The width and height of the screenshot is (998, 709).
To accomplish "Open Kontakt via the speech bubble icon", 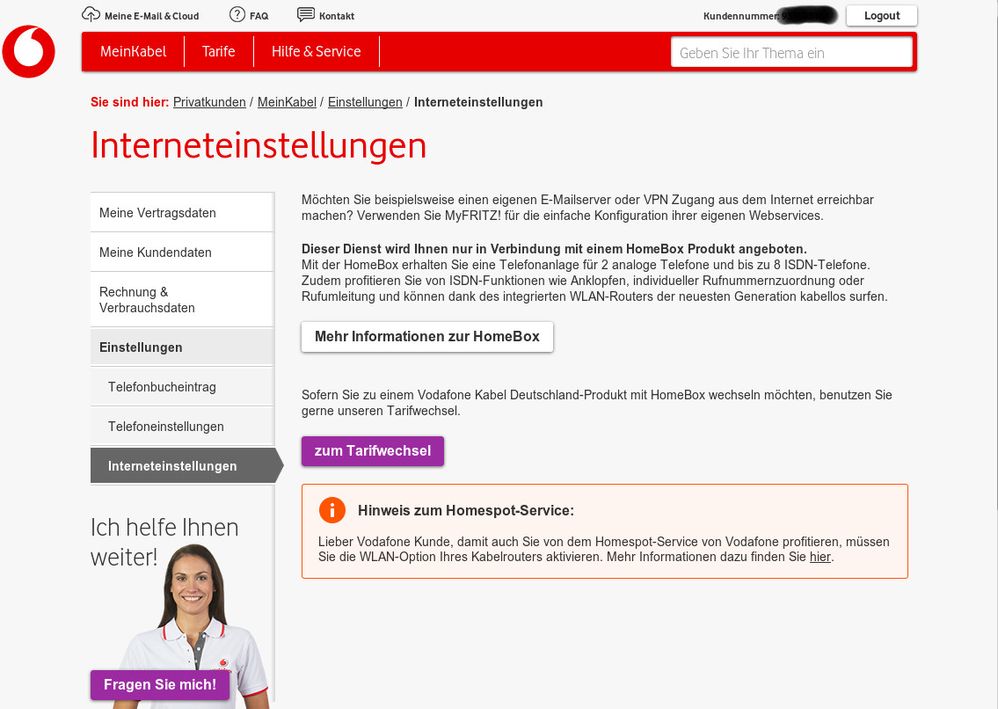I will 303,15.
